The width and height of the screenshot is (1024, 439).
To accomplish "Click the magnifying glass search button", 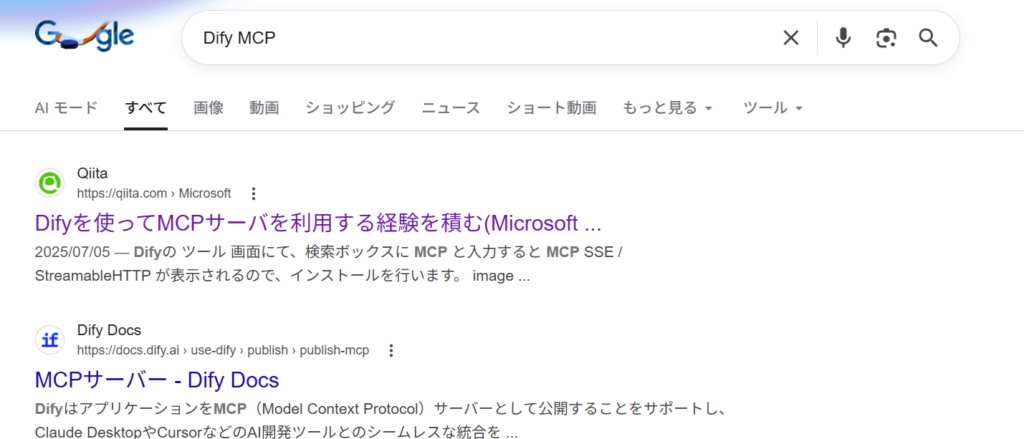I will pyautogui.click(x=928, y=38).
